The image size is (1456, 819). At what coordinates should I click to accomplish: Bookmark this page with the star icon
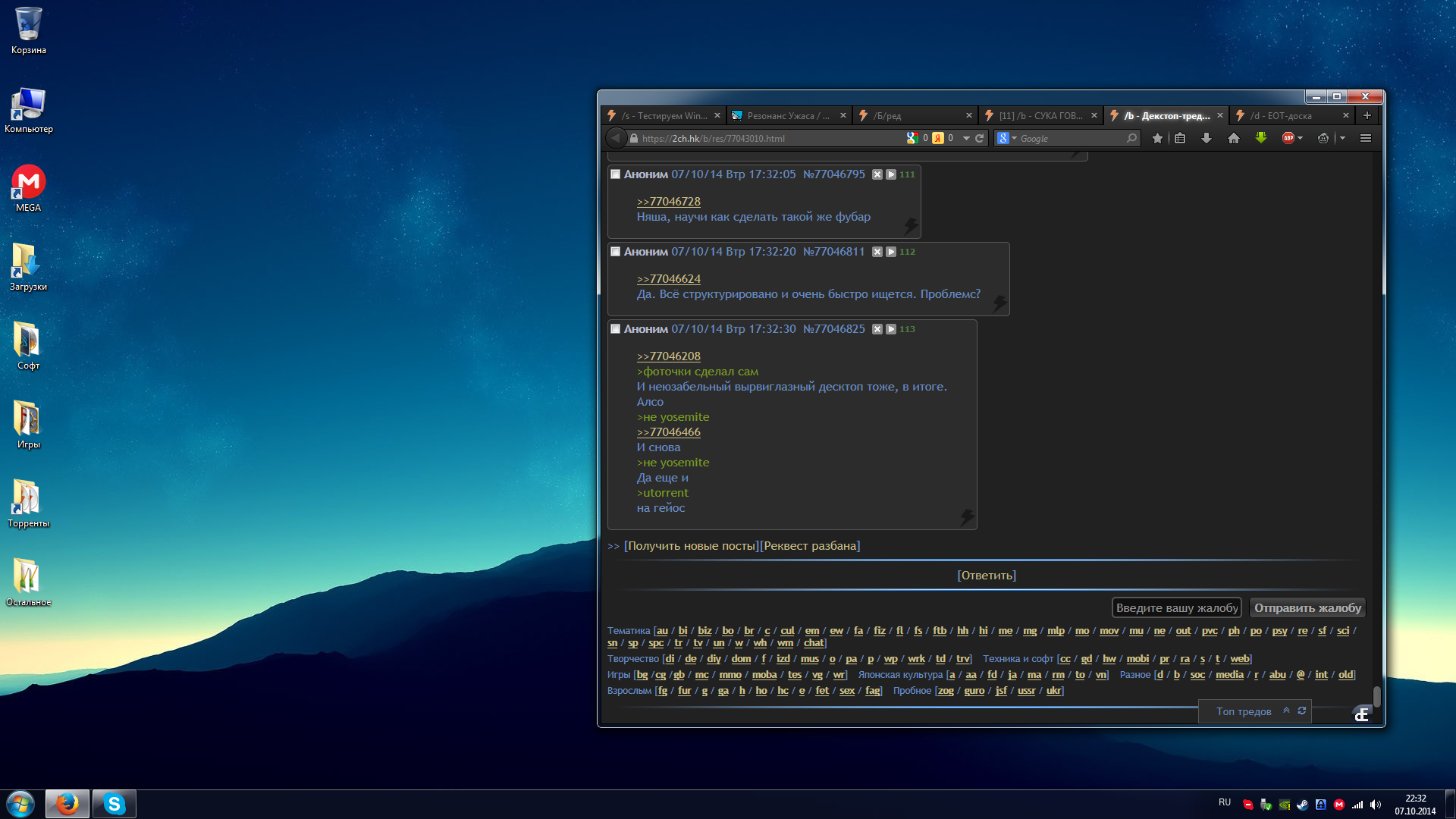(1157, 138)
